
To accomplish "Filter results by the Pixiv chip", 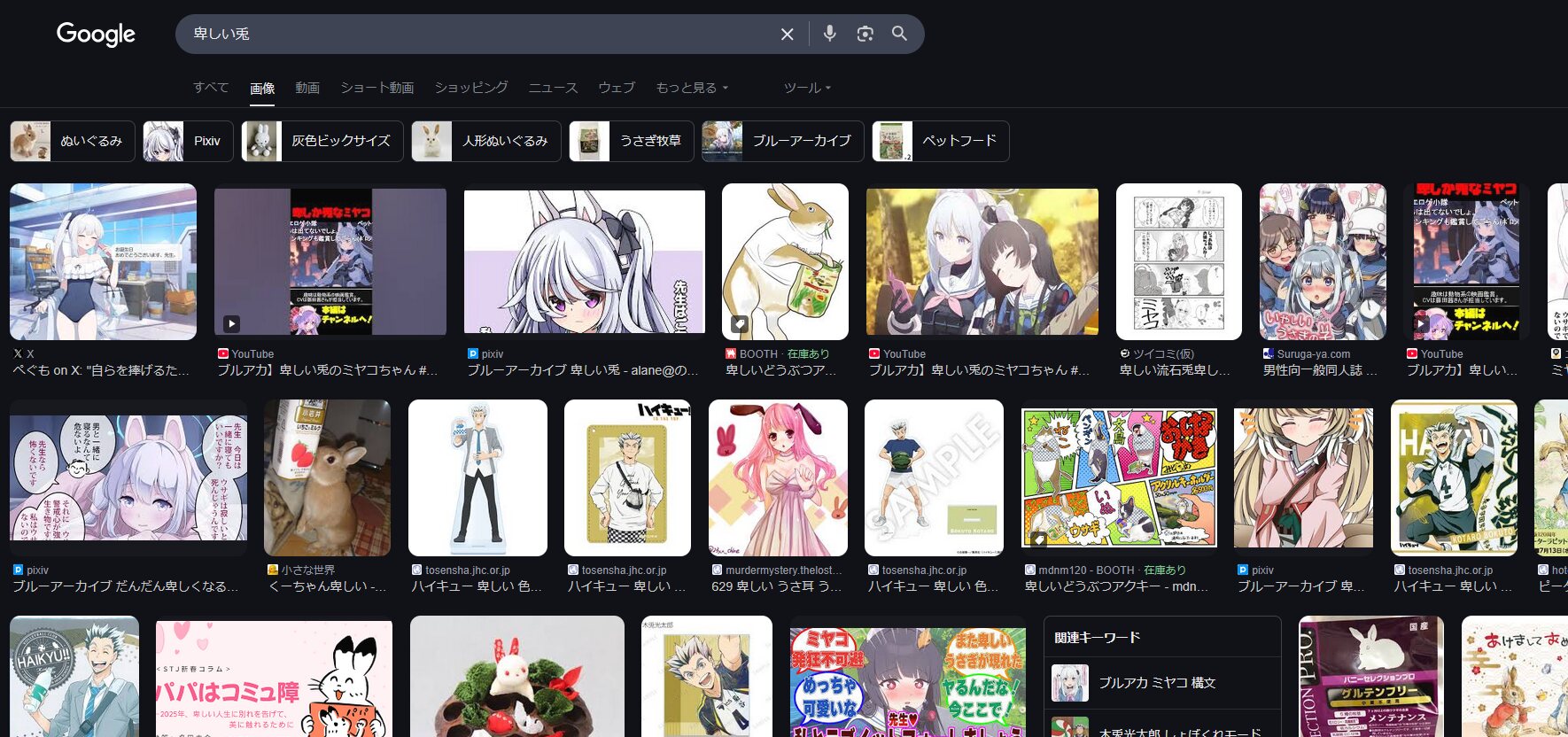I will [188, 141].
